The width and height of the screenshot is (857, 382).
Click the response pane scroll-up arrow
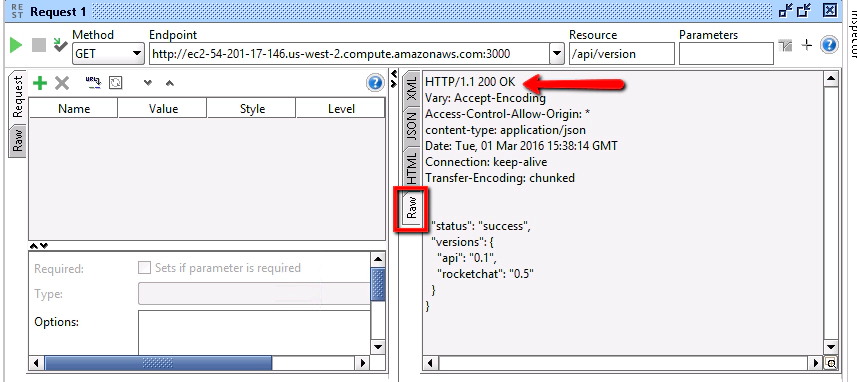tap(831, 80)
